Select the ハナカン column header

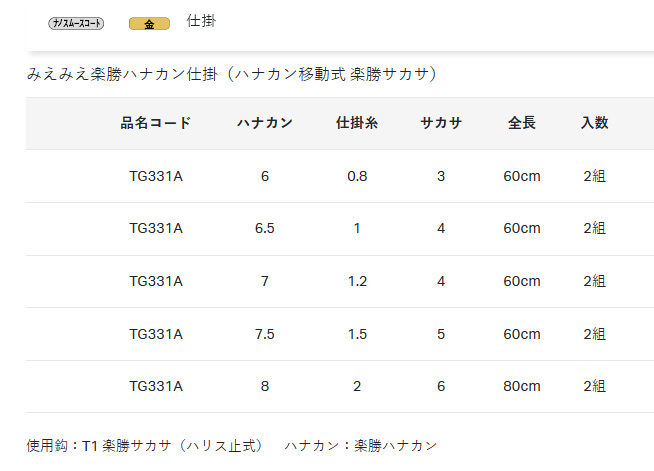(x=264, y=123)
